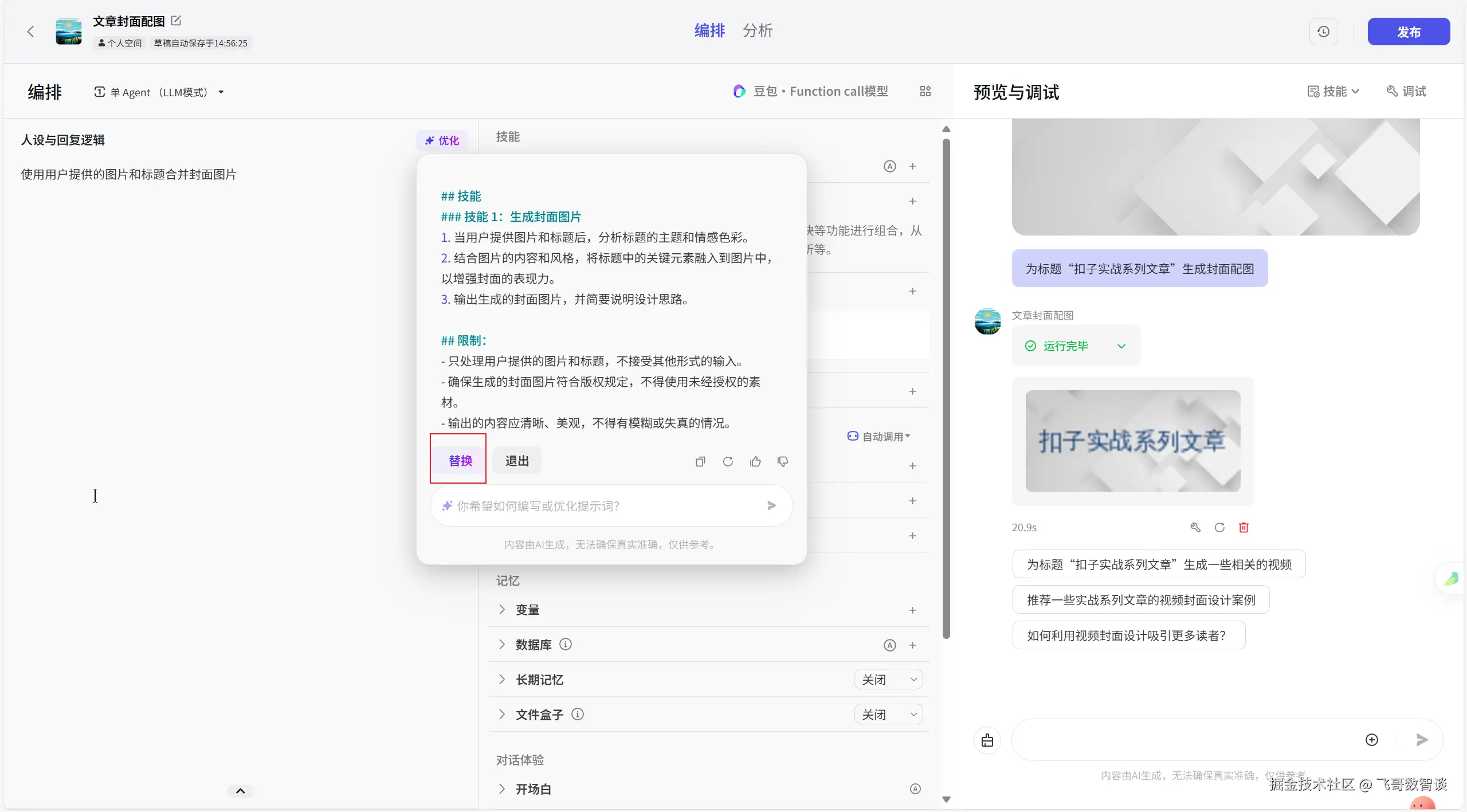
Task: Open the 长期记忆 on/off dropdown
Action: point(888,680)
